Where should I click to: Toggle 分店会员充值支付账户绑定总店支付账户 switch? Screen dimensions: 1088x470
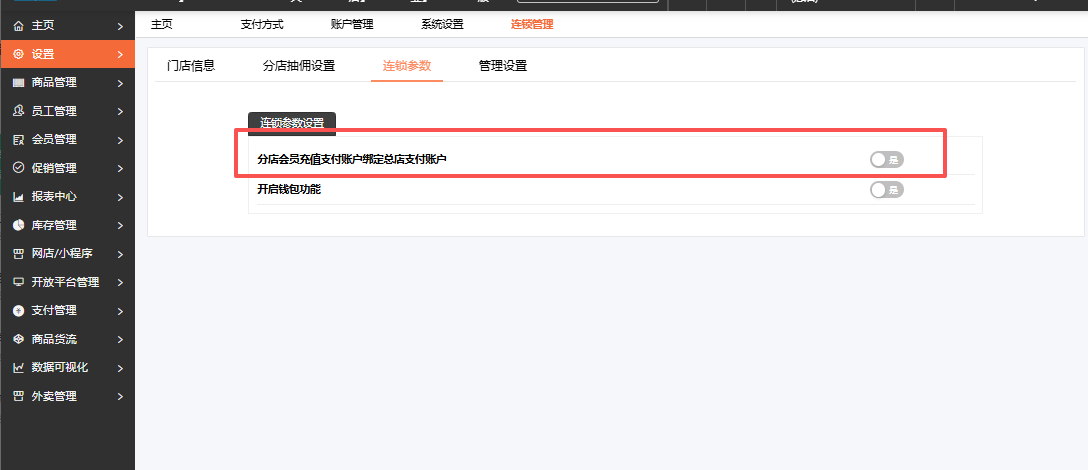[886, 159]
